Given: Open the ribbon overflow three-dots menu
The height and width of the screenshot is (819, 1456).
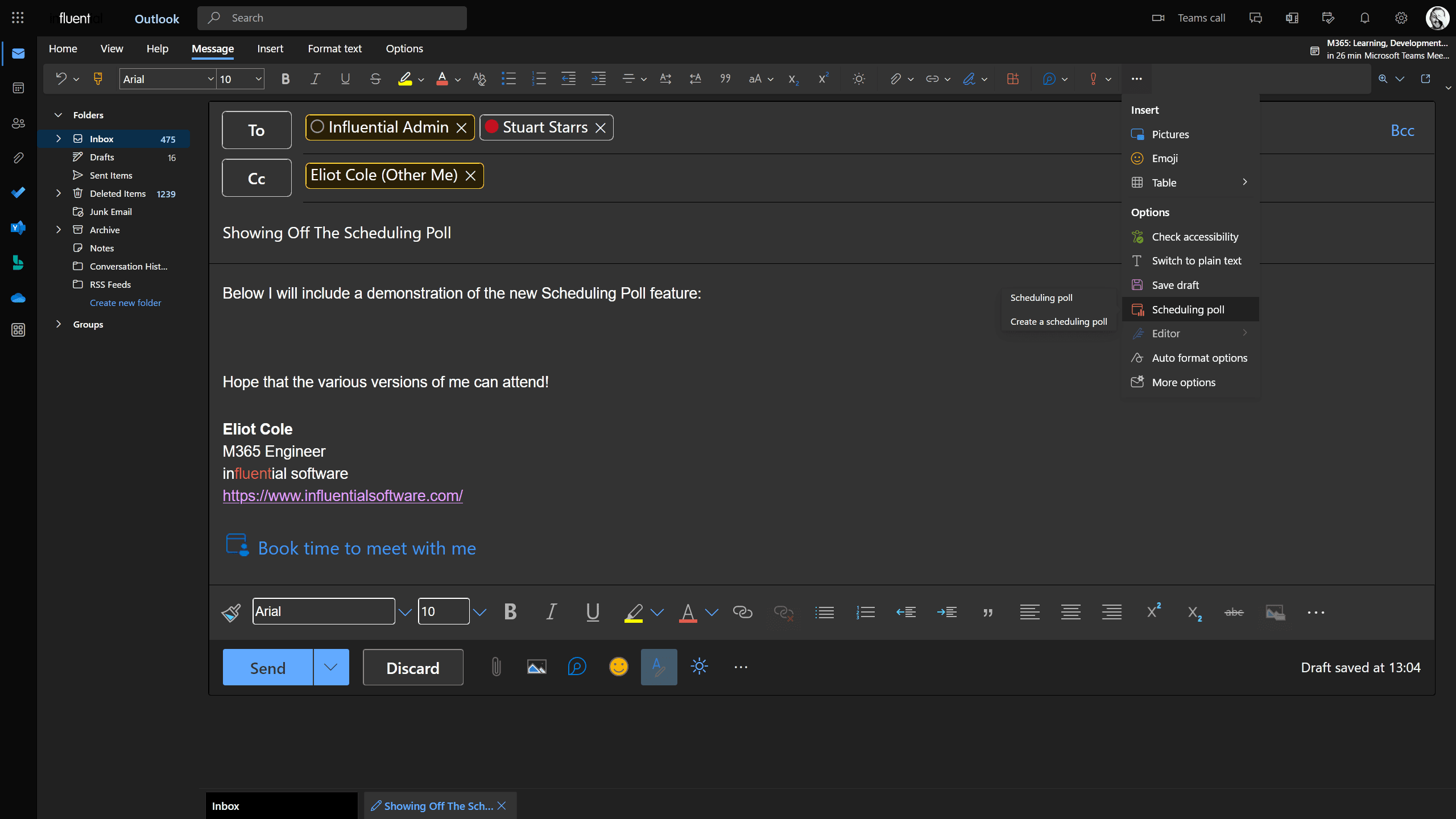Looking at the screenshot, I should pos(1136,78).
